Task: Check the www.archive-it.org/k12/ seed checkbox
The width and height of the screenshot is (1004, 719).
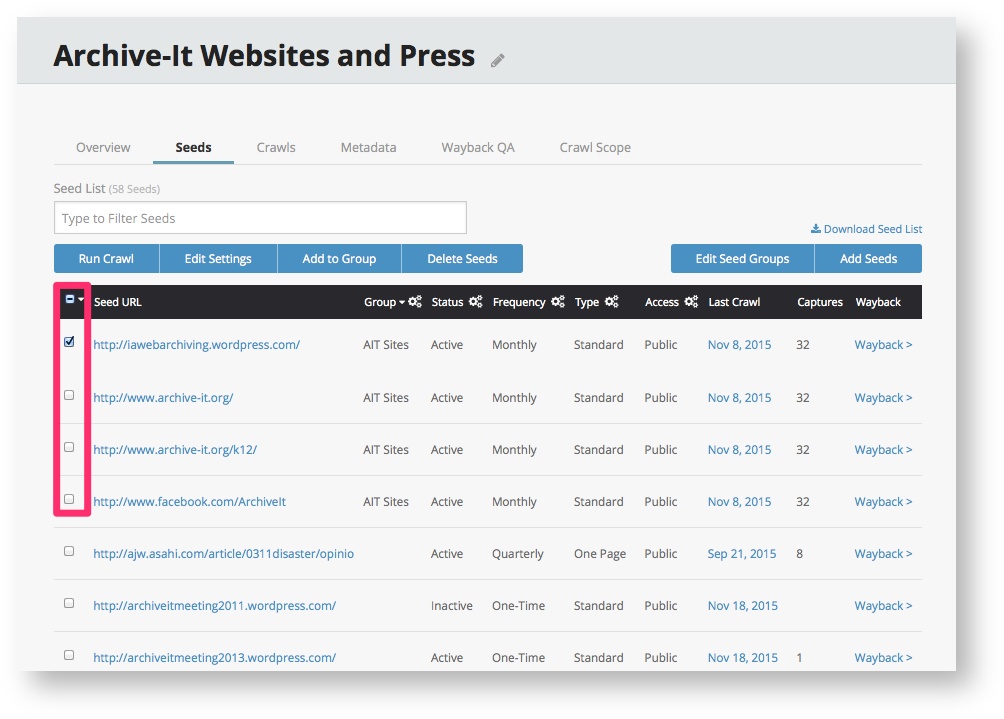Action: point(69,447)
